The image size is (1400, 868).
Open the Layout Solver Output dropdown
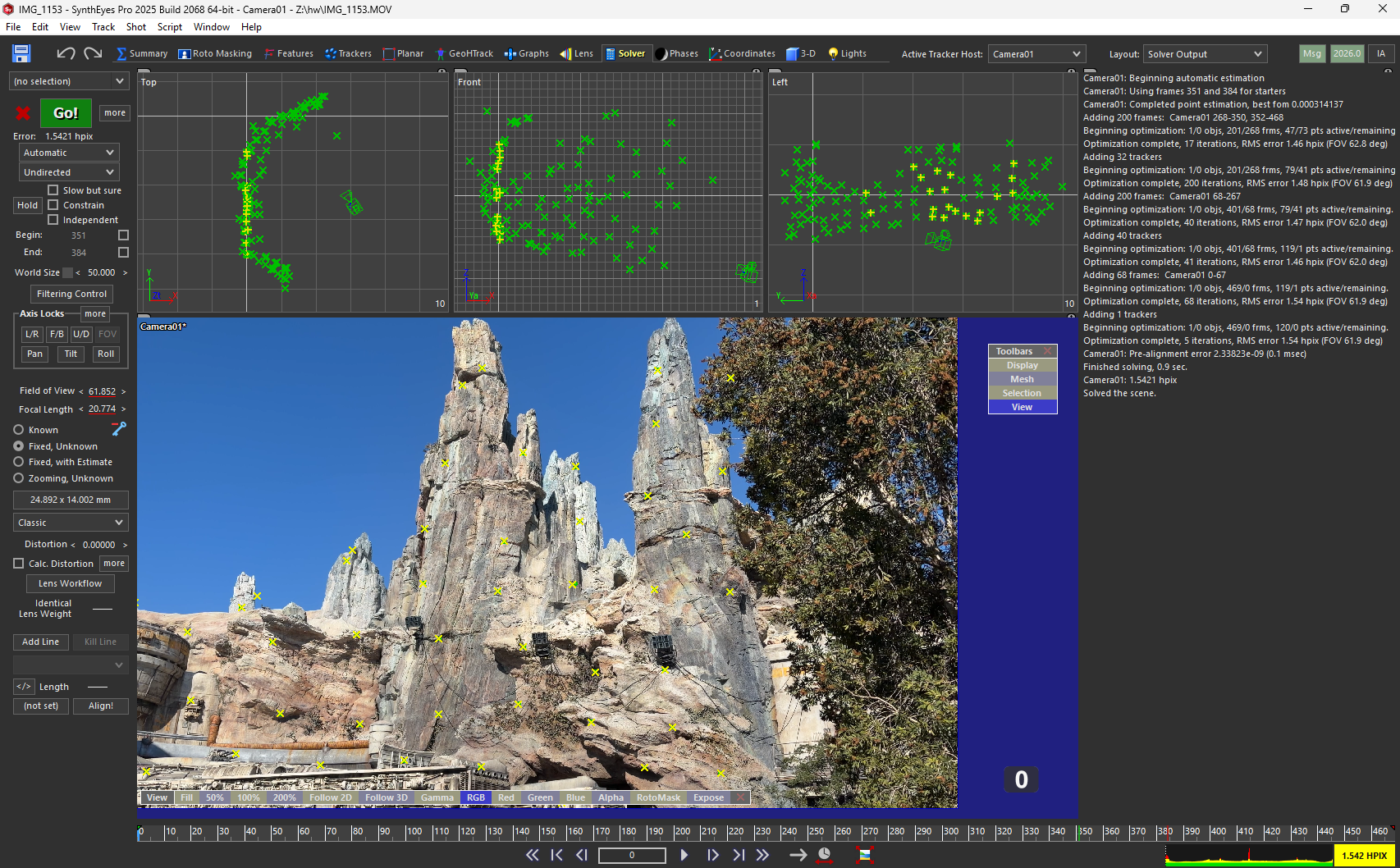coord(1205,54)
